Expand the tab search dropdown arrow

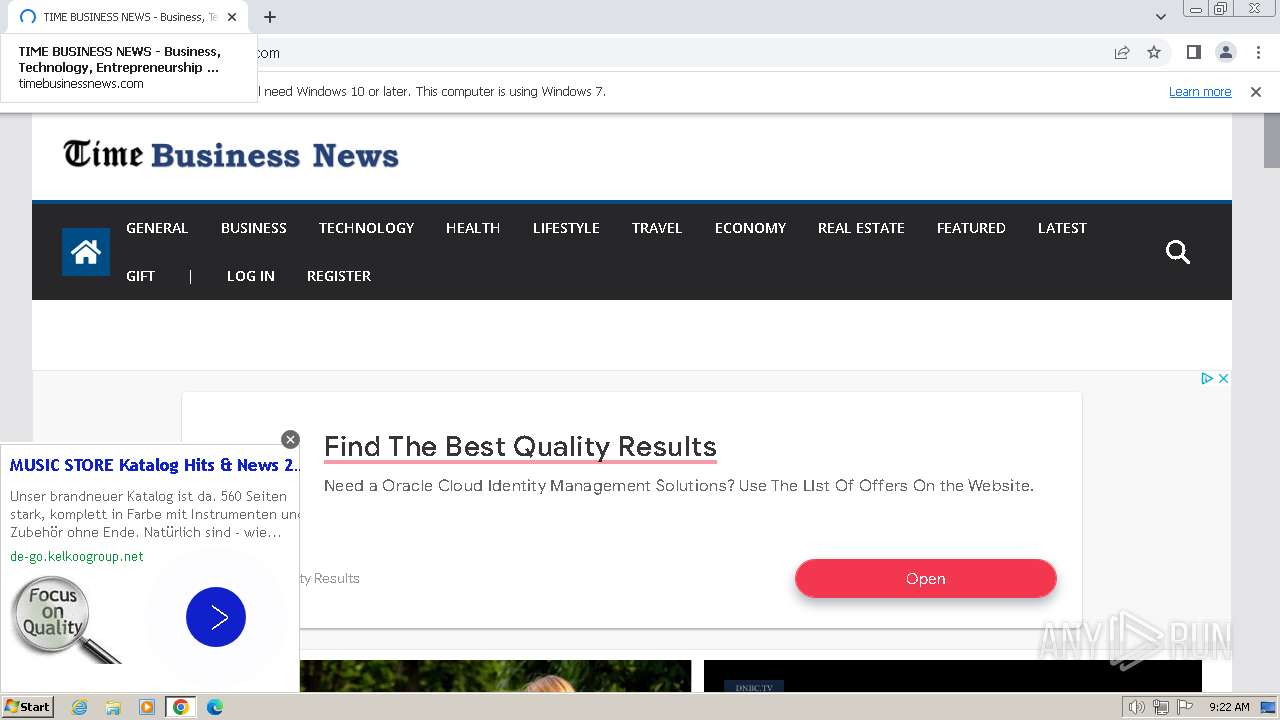tap(1161, 17)
